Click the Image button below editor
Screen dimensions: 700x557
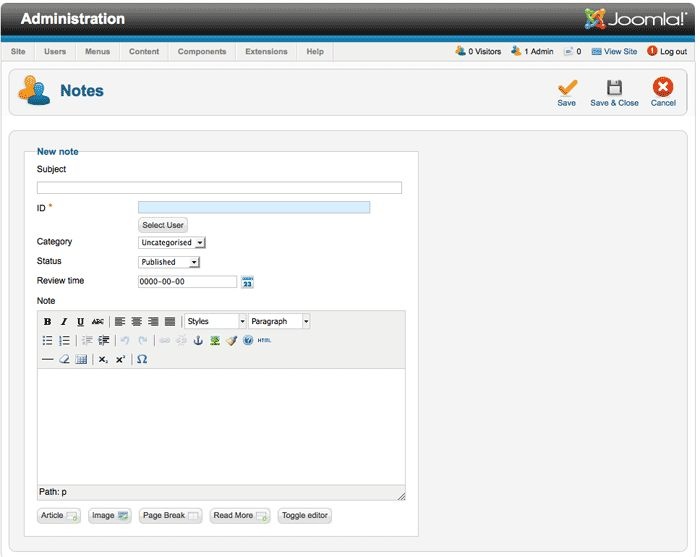[110, 515]
